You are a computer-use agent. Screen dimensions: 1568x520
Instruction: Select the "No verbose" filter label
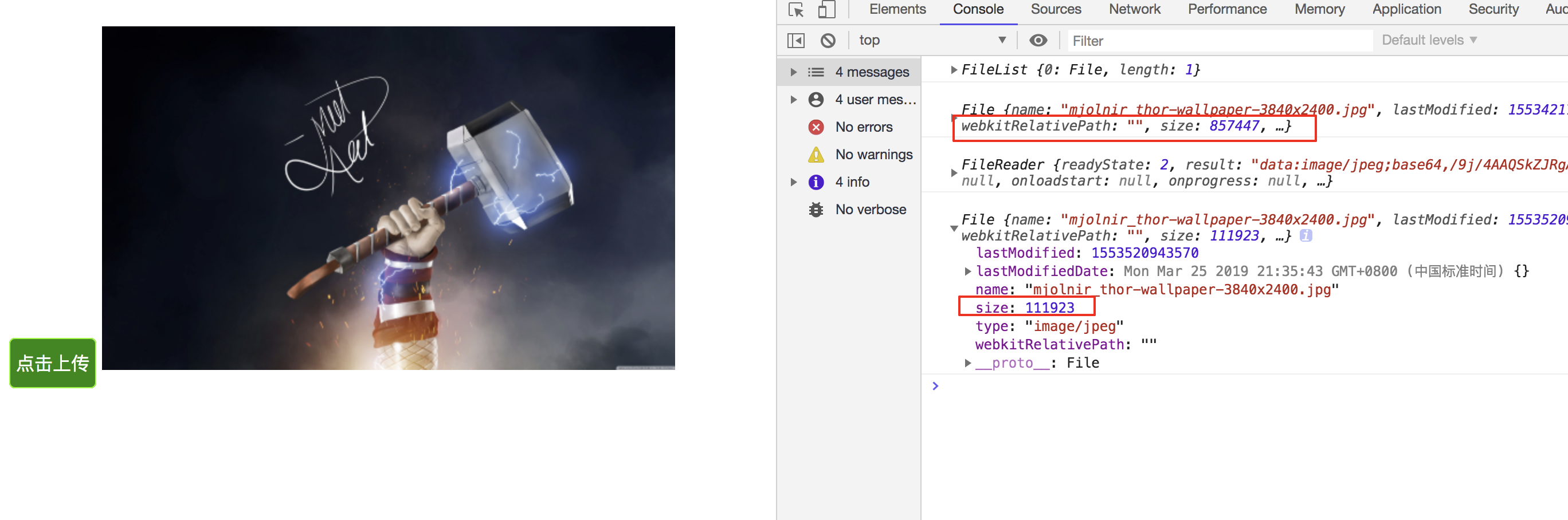click(x=871, y=209)
